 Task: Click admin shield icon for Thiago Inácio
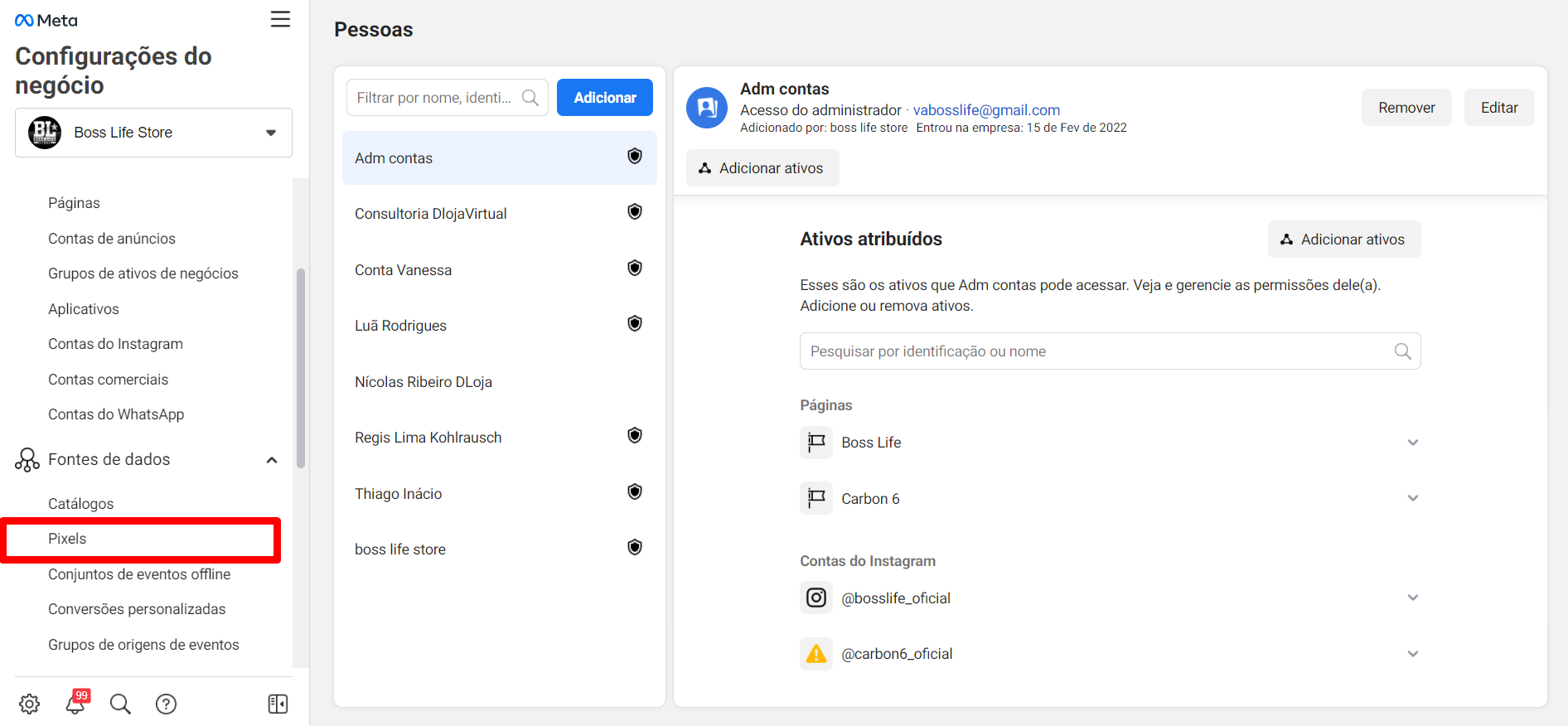tap(635, 491)
